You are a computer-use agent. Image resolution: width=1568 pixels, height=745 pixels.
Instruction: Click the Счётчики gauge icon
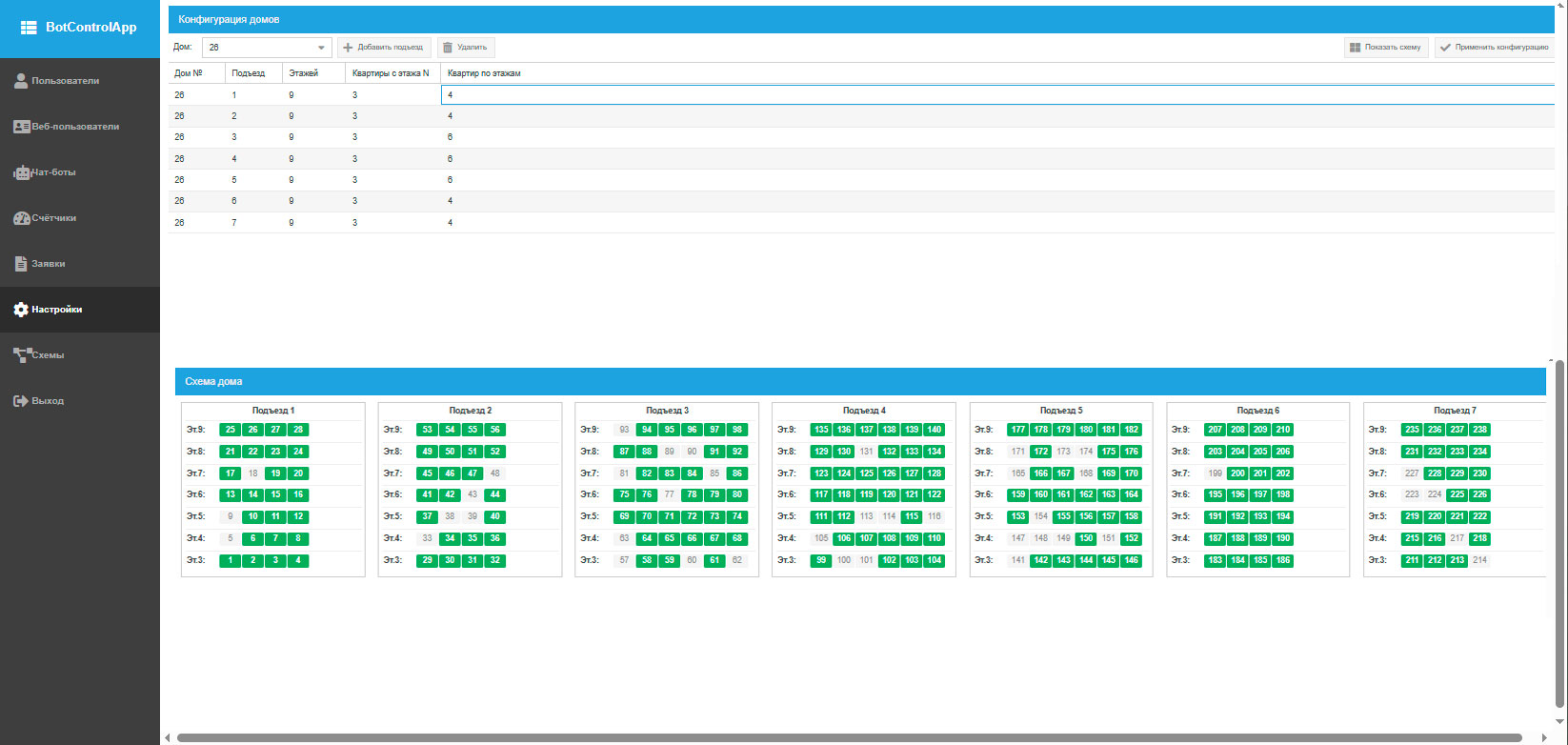point(22,218)
